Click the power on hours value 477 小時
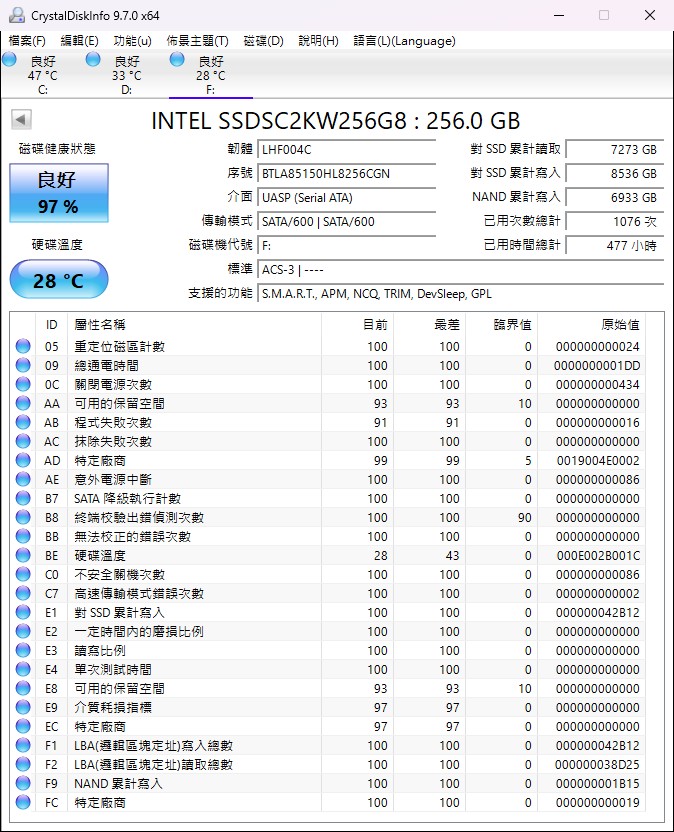The width and height of the screenshot is (674, 832). pos(615,245)
